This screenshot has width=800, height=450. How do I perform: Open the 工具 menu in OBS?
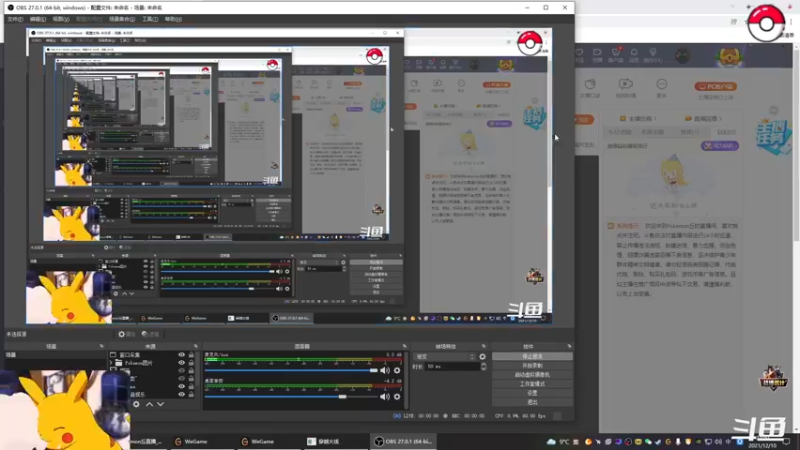tap(149, 19)
